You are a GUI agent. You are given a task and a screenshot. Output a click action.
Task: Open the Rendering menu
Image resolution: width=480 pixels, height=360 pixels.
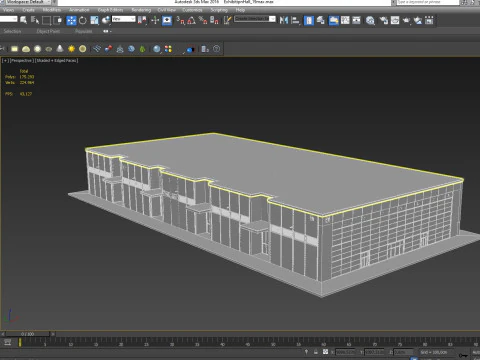click(x=141, y=10)
